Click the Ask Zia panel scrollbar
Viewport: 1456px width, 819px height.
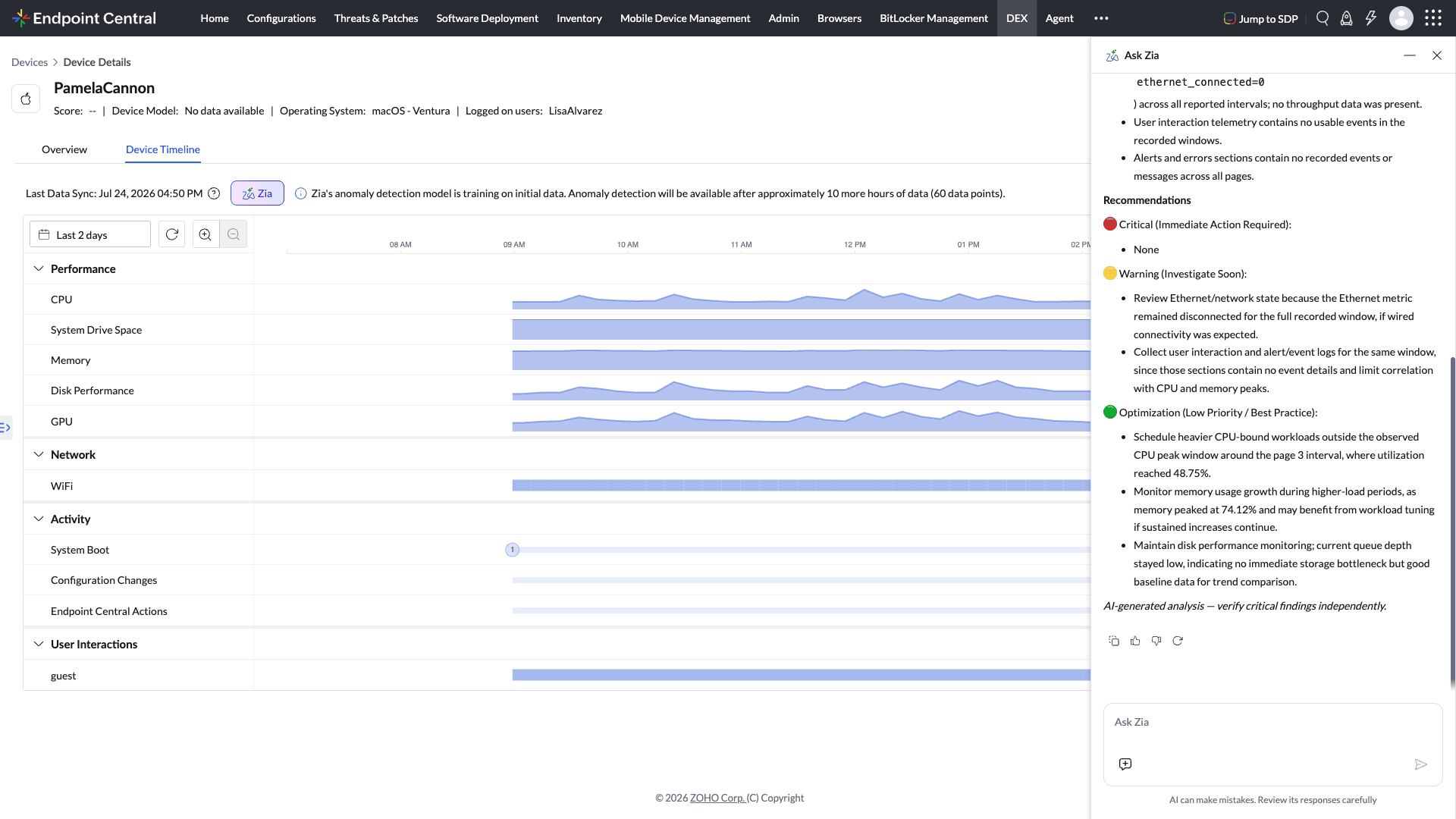(1452, 523)
